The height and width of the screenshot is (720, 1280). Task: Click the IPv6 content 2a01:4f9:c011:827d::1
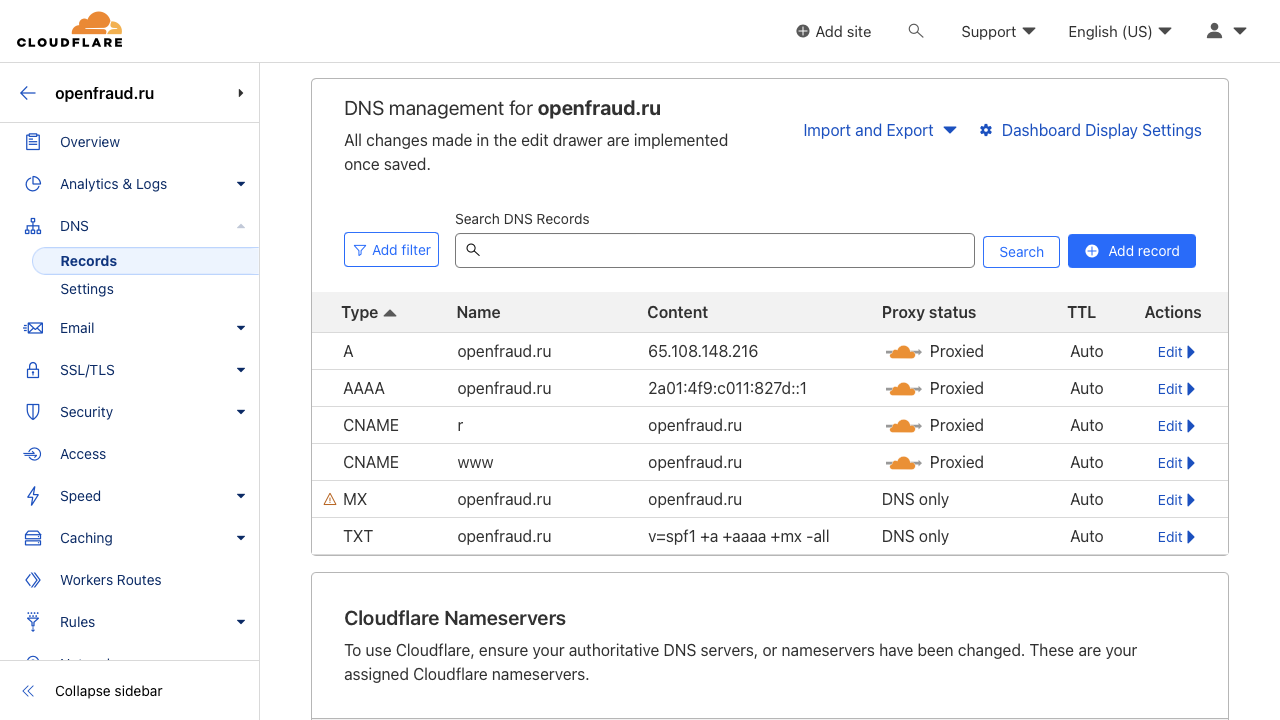[x=727, y=388]
